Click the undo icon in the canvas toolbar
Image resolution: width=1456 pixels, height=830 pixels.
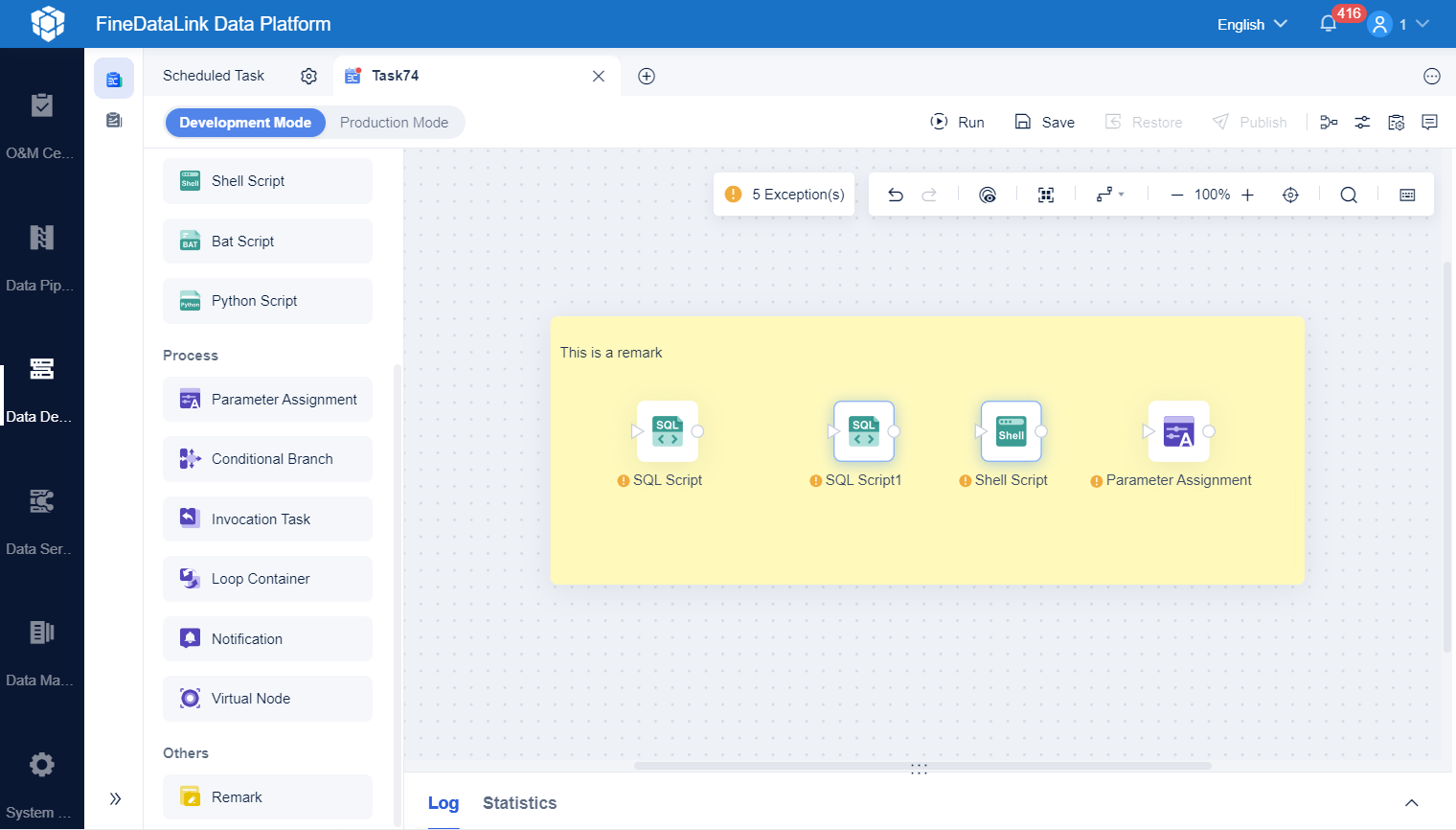point(895,194)
